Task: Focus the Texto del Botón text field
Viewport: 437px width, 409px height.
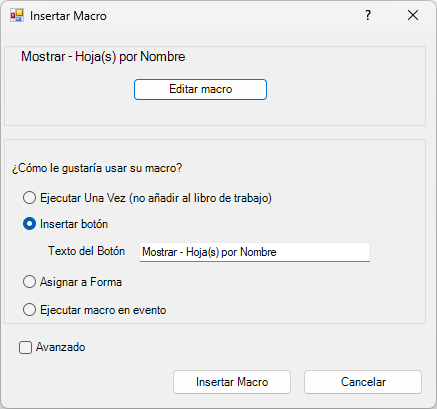Action: click(x=255, y=252)
